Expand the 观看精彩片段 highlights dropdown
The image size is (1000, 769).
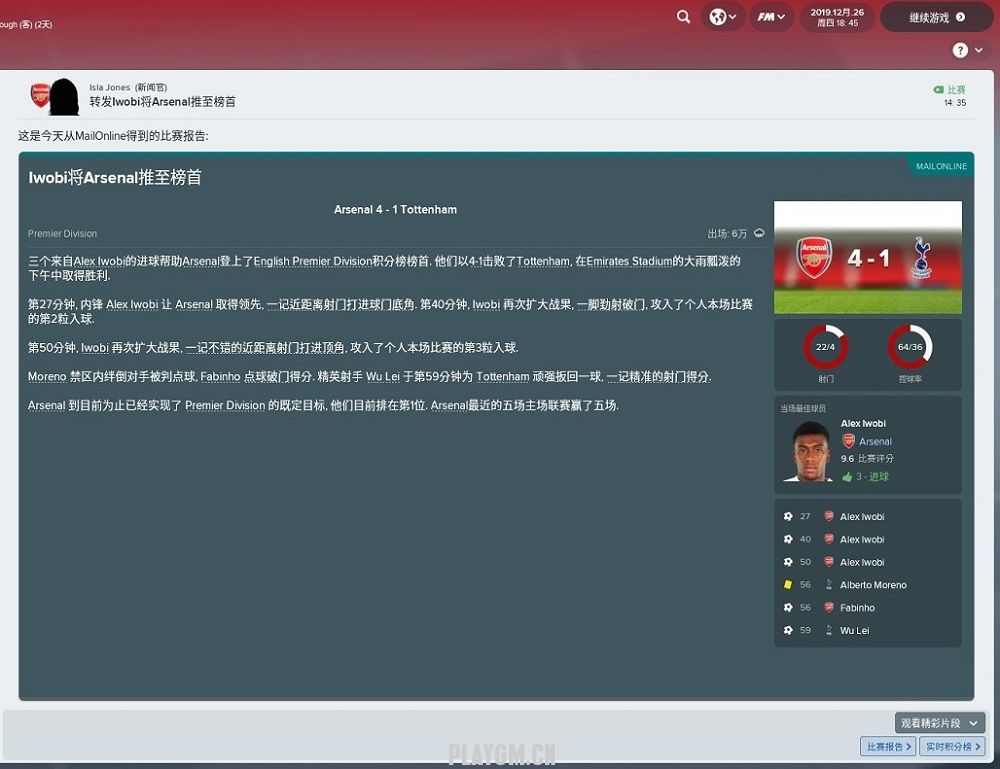point(940,723)
